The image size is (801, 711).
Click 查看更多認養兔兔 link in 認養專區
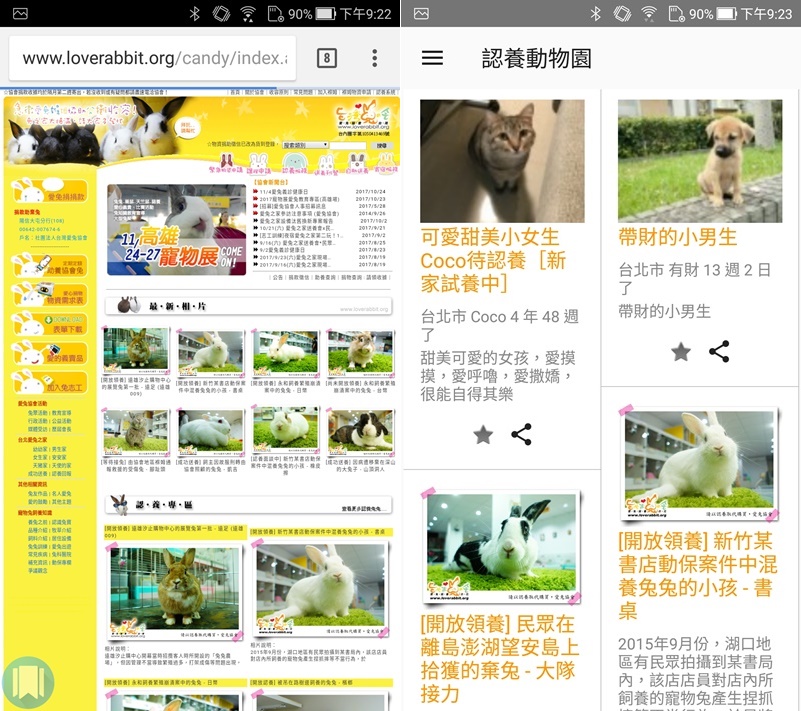[362, 509]
